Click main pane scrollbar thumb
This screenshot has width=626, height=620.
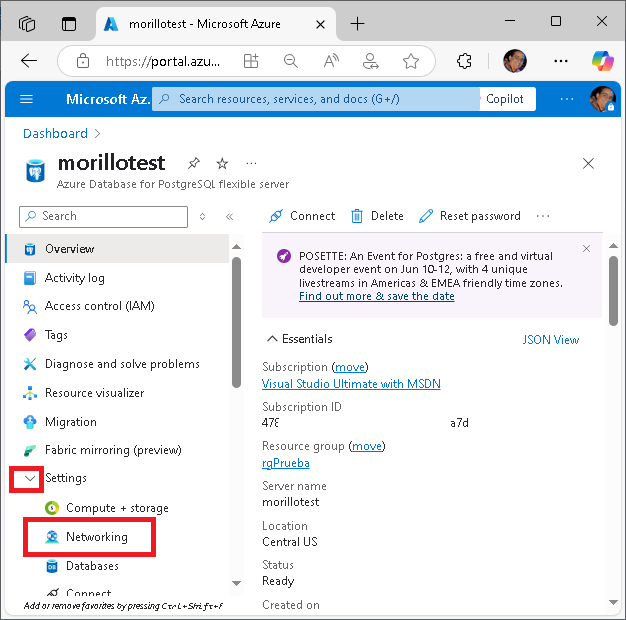point(614,291)
